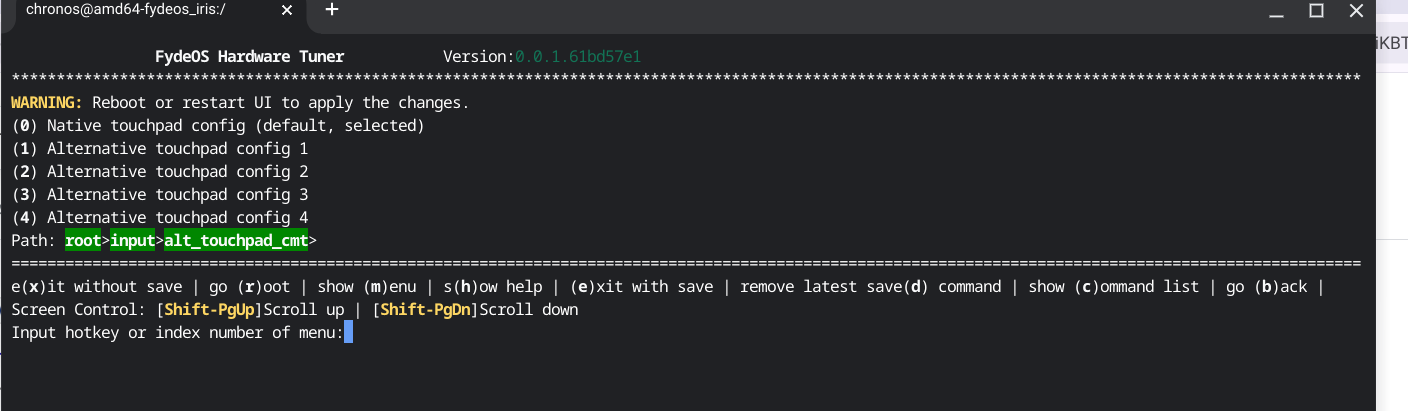Open a new terminal tab
1408x411 pixels.
[x=332, y=9]
